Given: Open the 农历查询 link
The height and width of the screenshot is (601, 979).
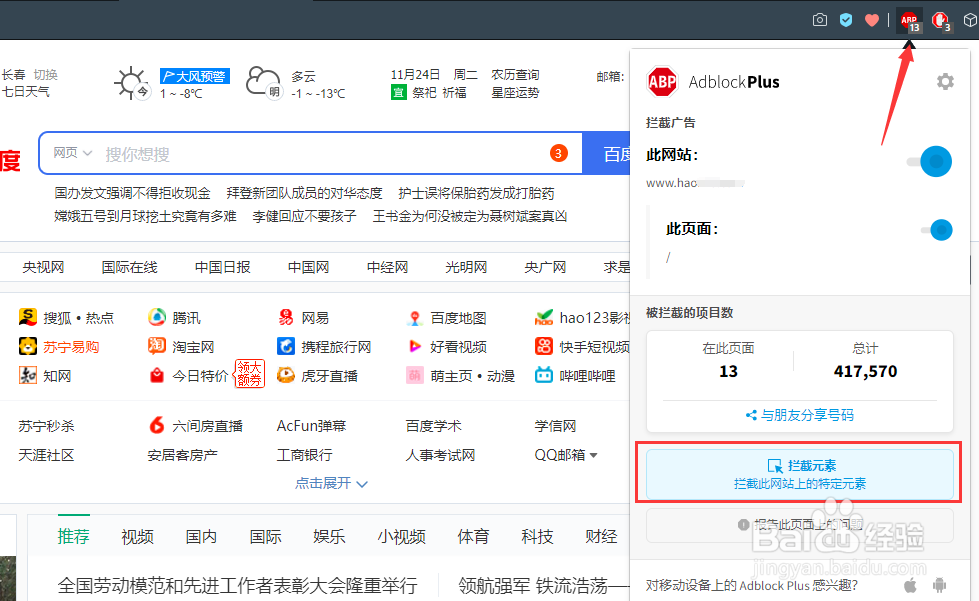Looking at the screenshot, I should [515, 75].
